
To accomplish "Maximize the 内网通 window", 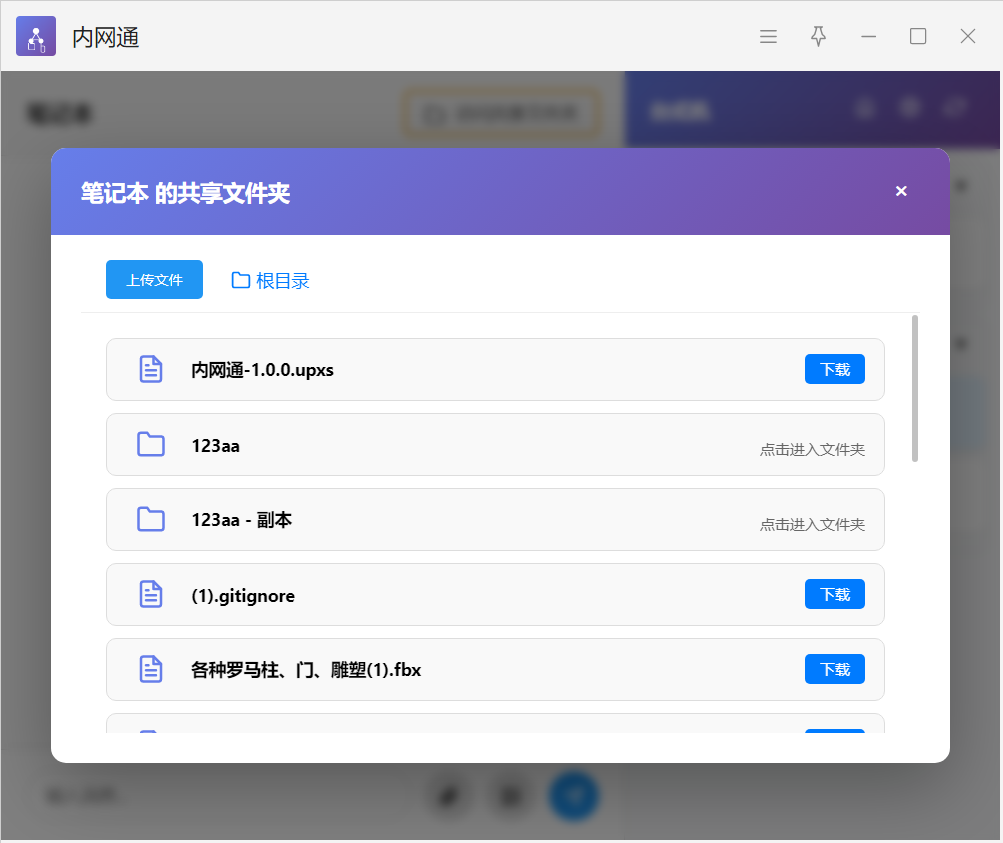I will click(917, 37).
